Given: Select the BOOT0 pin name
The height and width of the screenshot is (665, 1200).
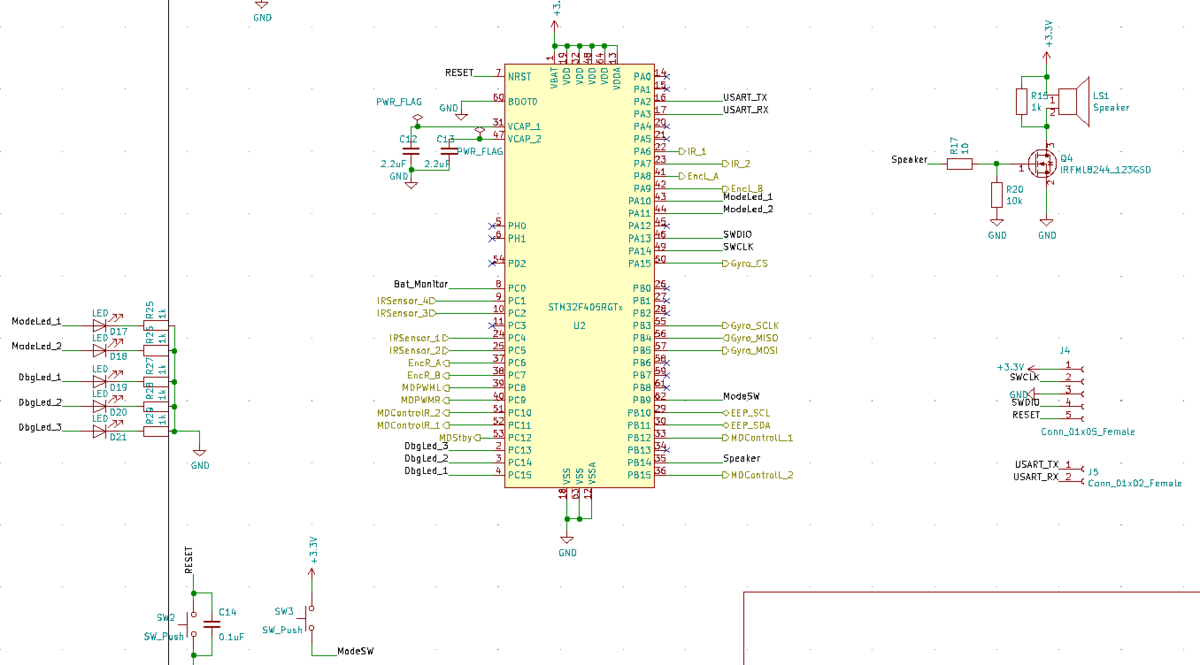Looking at the screenshot, I should coord(523,102).
